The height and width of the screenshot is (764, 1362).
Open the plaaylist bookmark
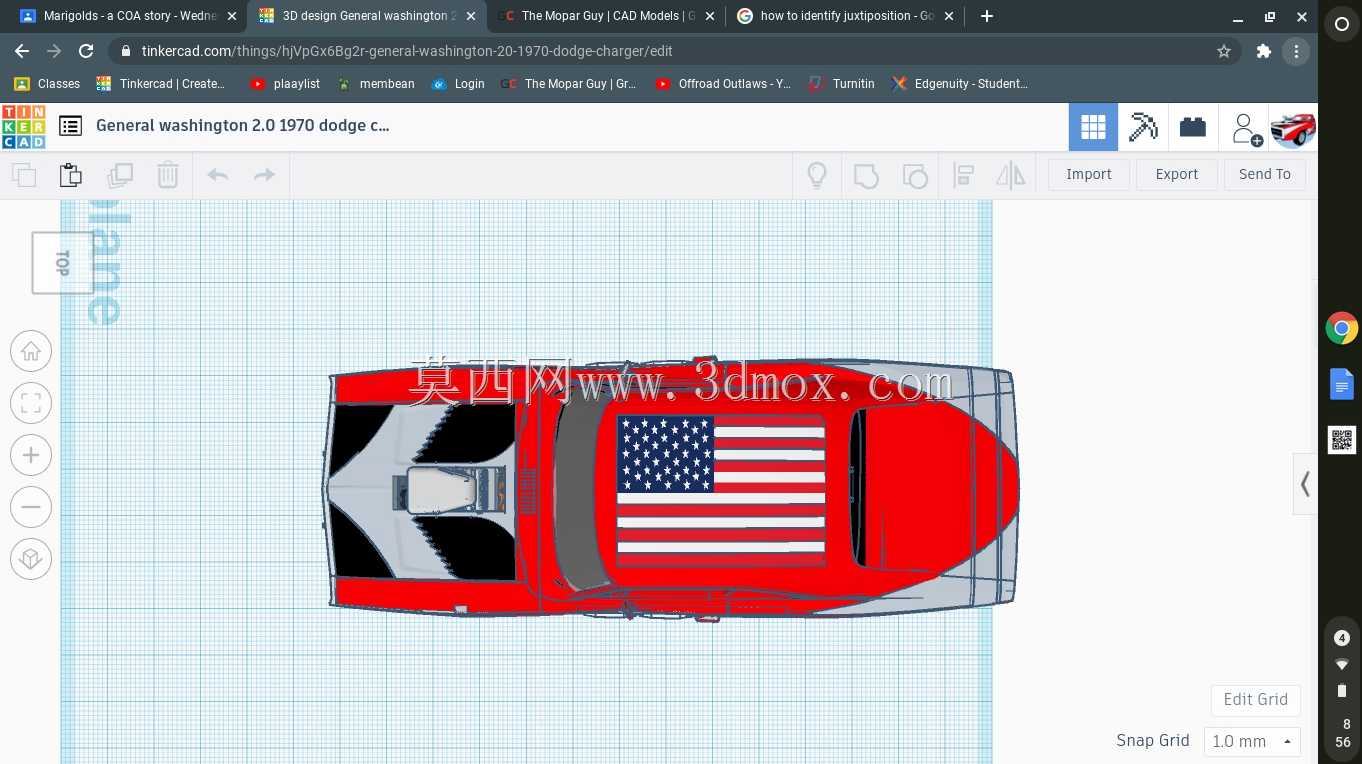(286, 84)
